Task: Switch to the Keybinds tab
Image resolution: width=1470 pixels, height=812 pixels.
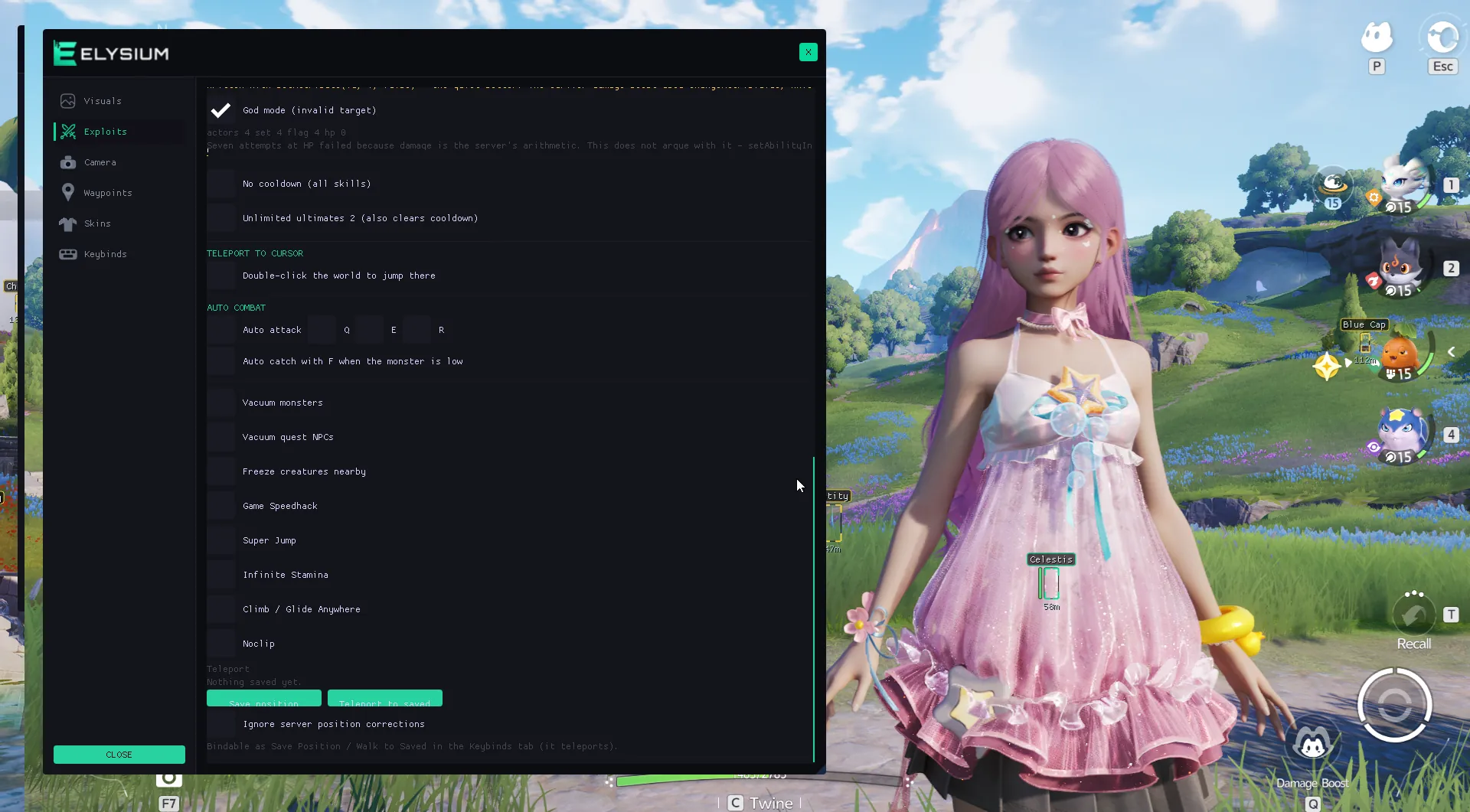Action: pyautogui.click(x=119, y=254)
